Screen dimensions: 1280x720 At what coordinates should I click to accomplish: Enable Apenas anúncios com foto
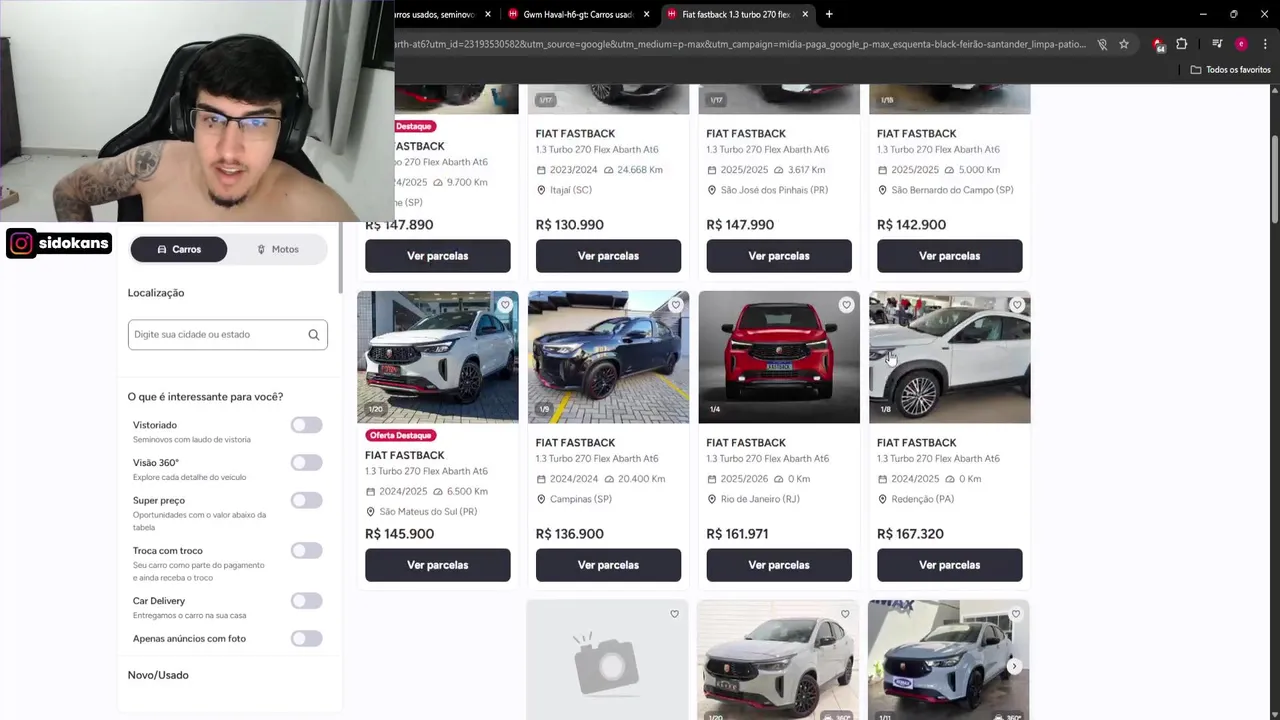[306, 639]
